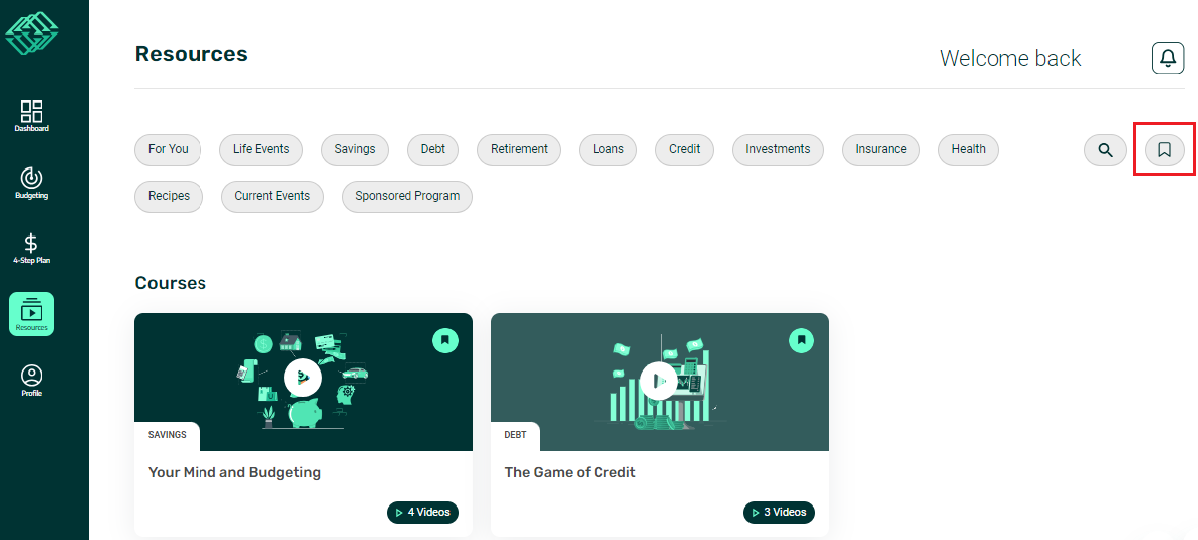This screenshot has width=1198, height=540.
Task: Click the 4 Videos badge
Action: point(423,512)
